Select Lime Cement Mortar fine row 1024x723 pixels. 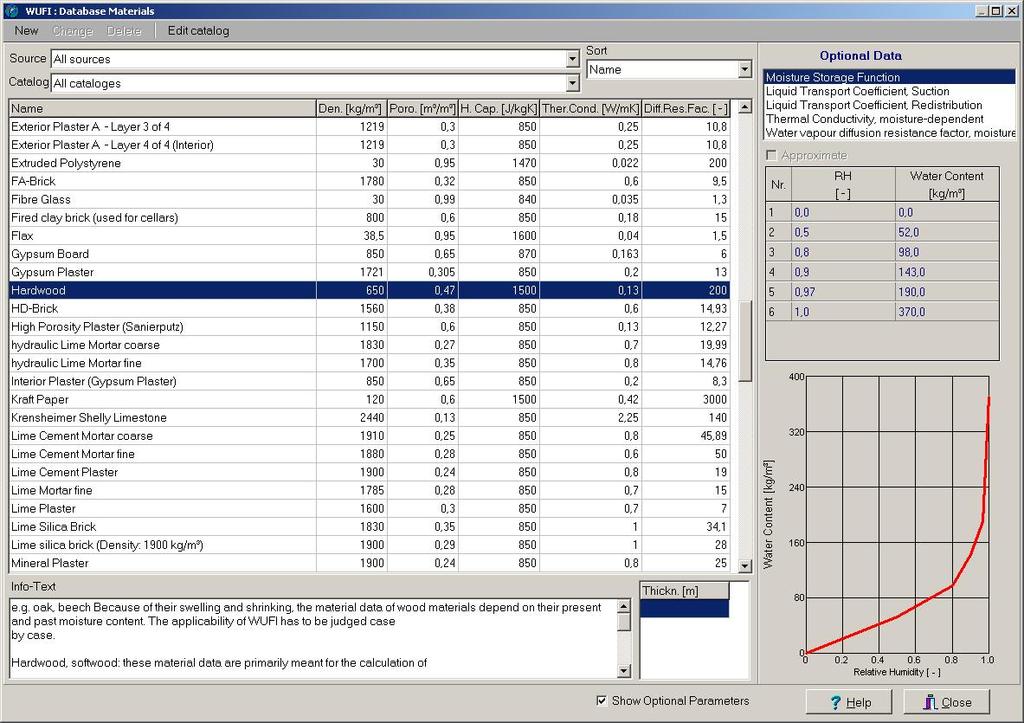pos(370,454)
